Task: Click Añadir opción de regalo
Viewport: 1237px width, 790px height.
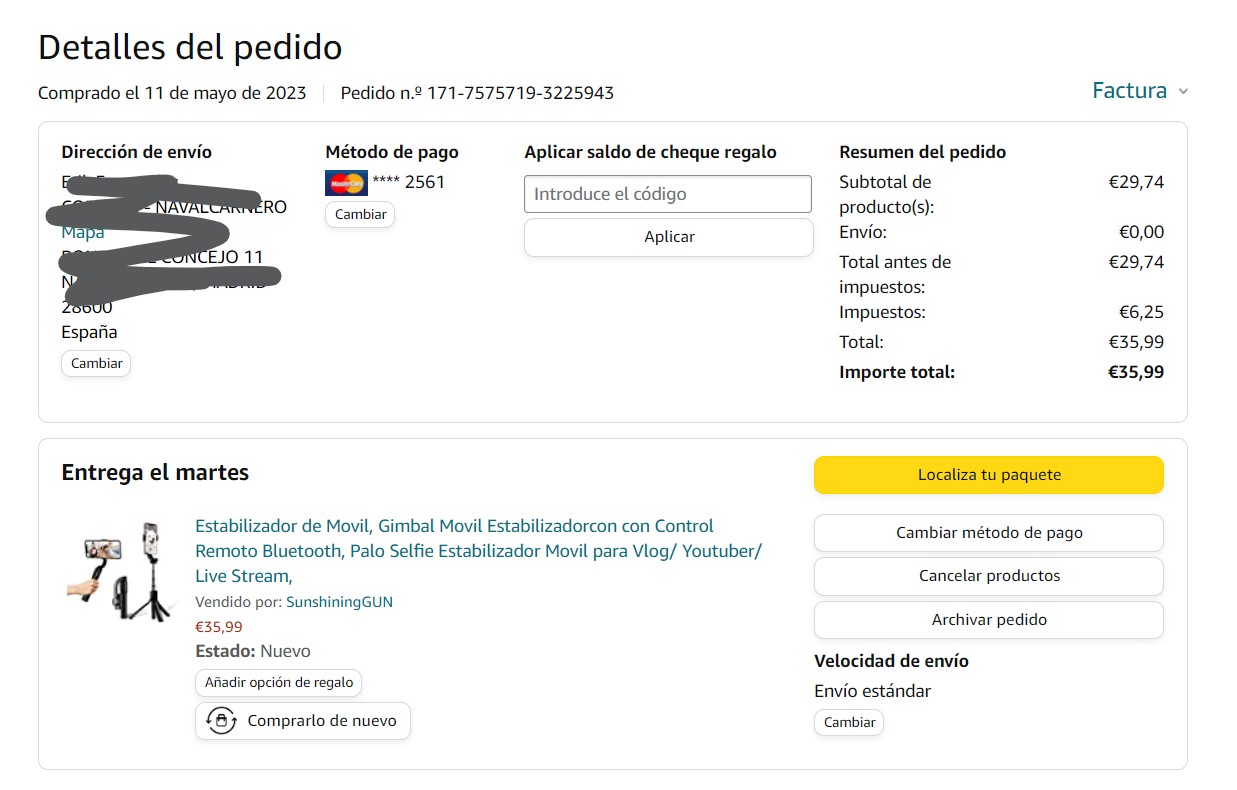Action: coord(279,682)
